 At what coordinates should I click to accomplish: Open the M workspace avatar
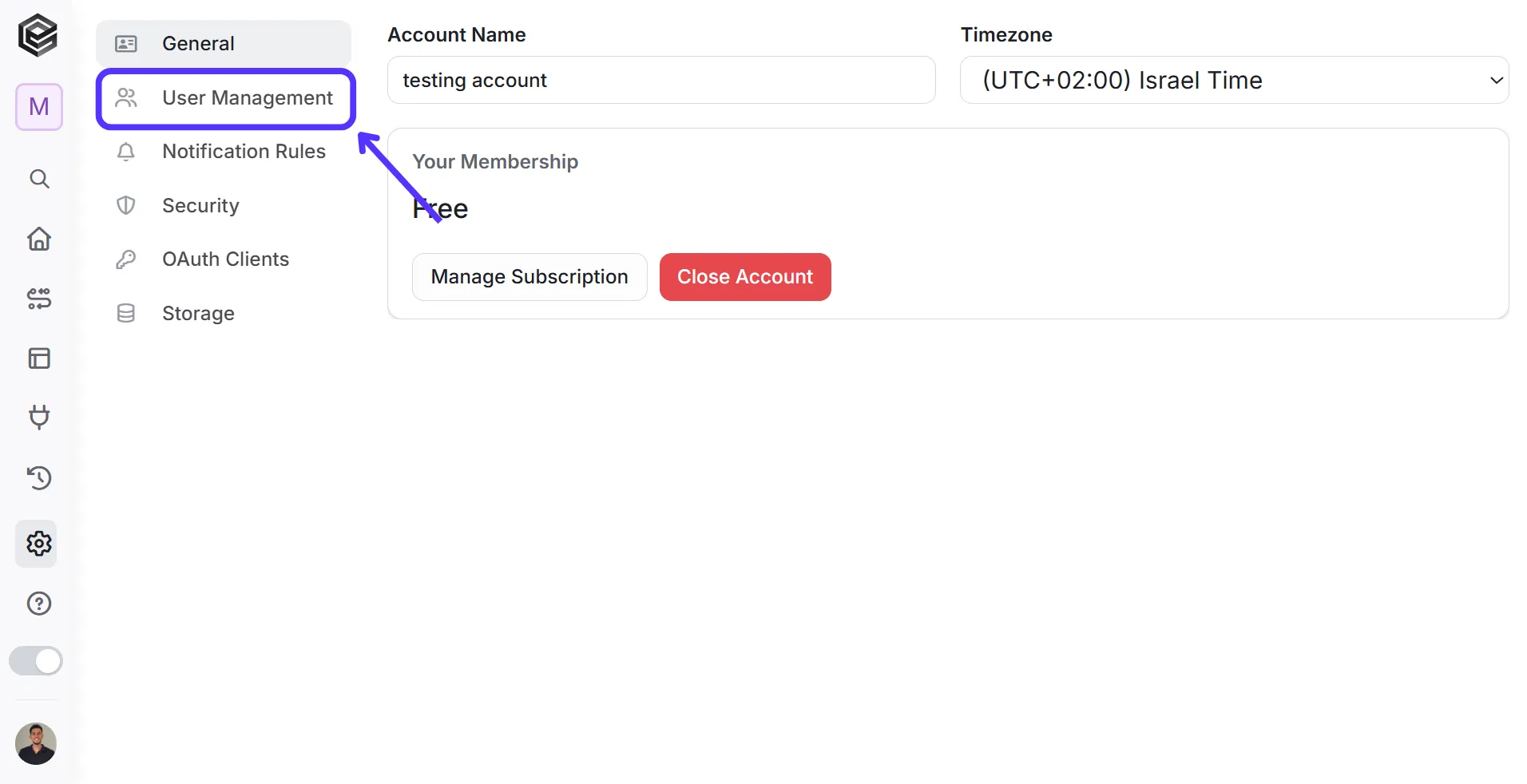(38, 106)
